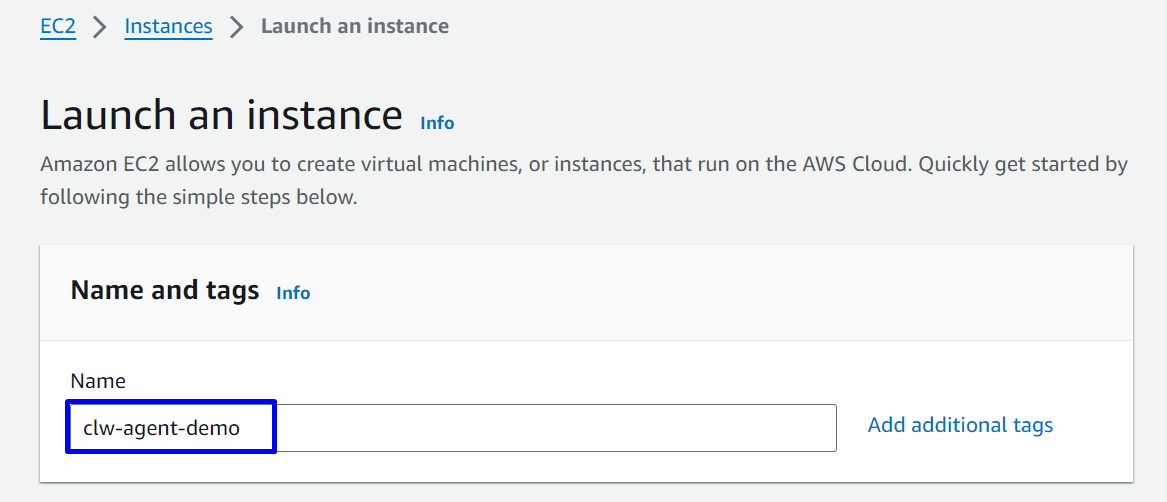1167x502 pixels.
Task: Click the 'Name and tags' section heading
Action: click(x=165, y=291)
